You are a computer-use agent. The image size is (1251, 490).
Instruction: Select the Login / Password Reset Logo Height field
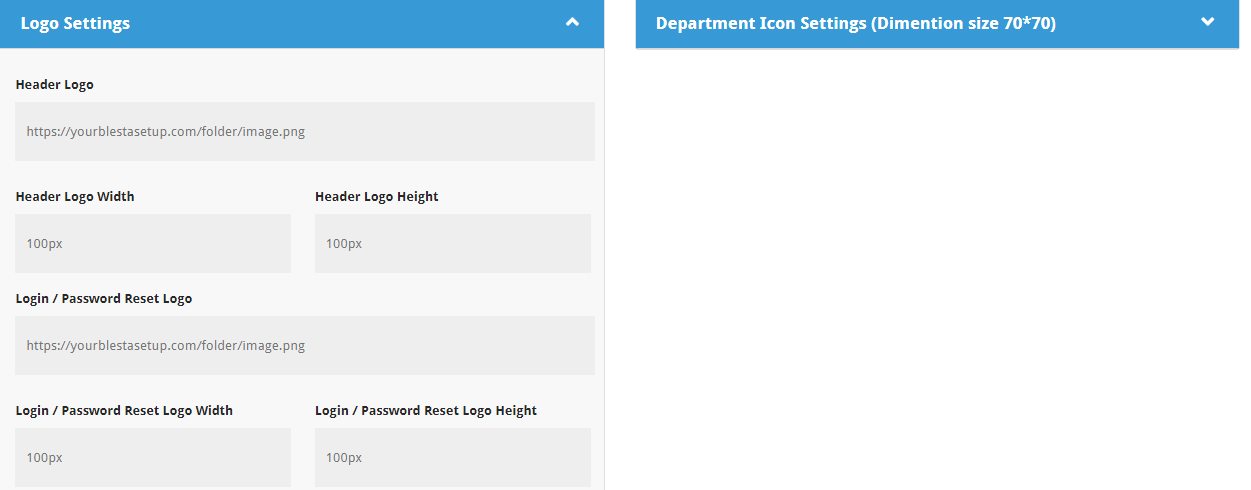[x=452, y=457]
